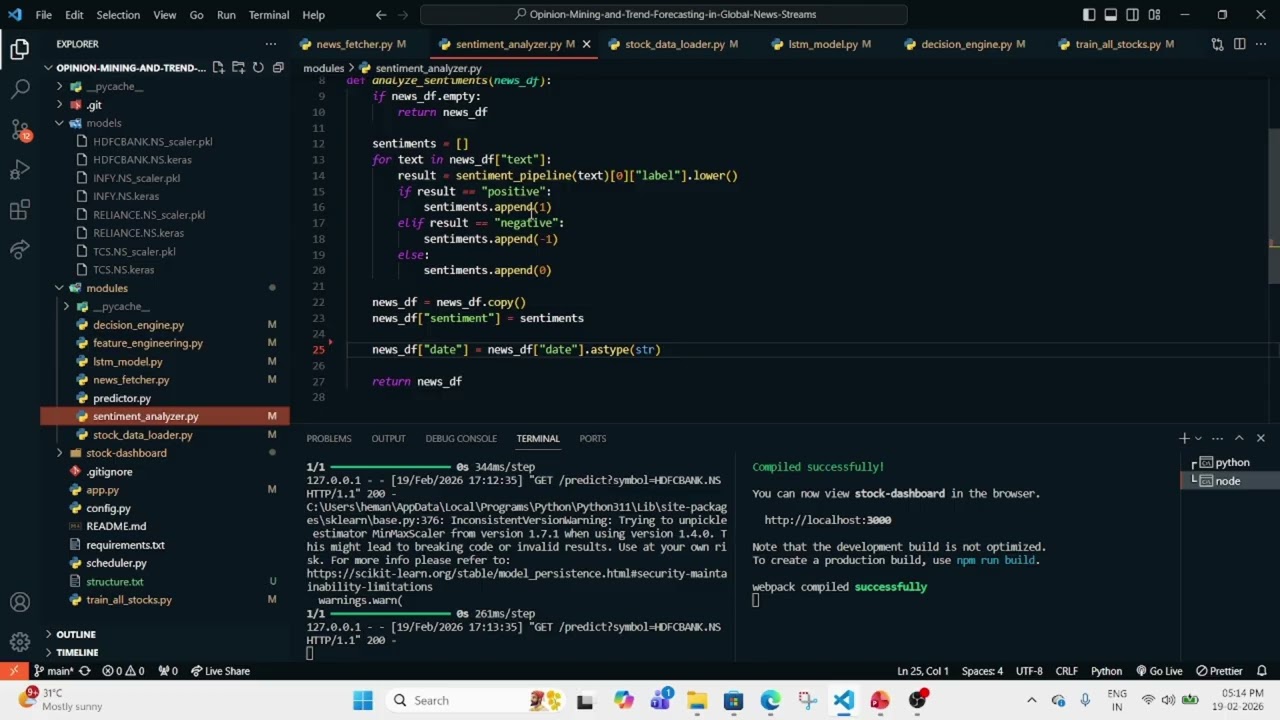Collapse all folders in Explorer

[x=278, y=68]
